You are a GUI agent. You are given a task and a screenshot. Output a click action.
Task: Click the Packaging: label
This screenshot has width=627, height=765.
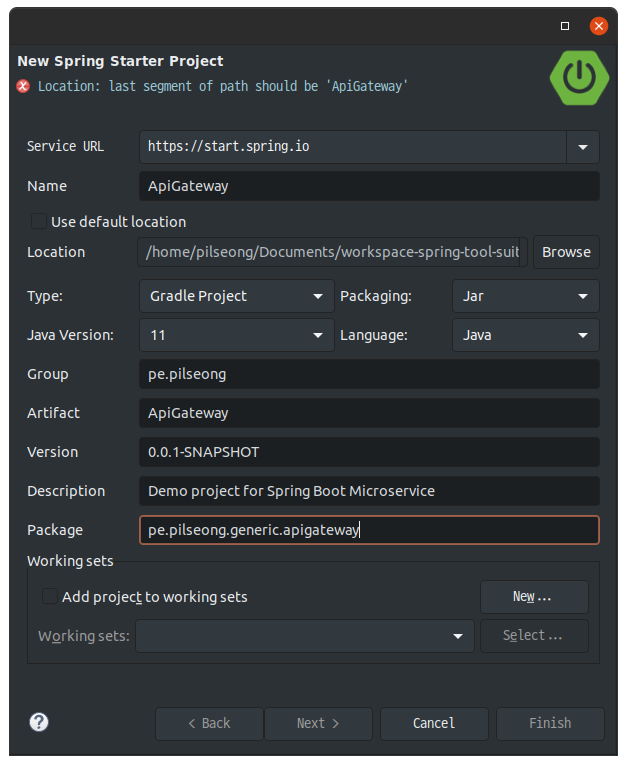coord(376,296)
